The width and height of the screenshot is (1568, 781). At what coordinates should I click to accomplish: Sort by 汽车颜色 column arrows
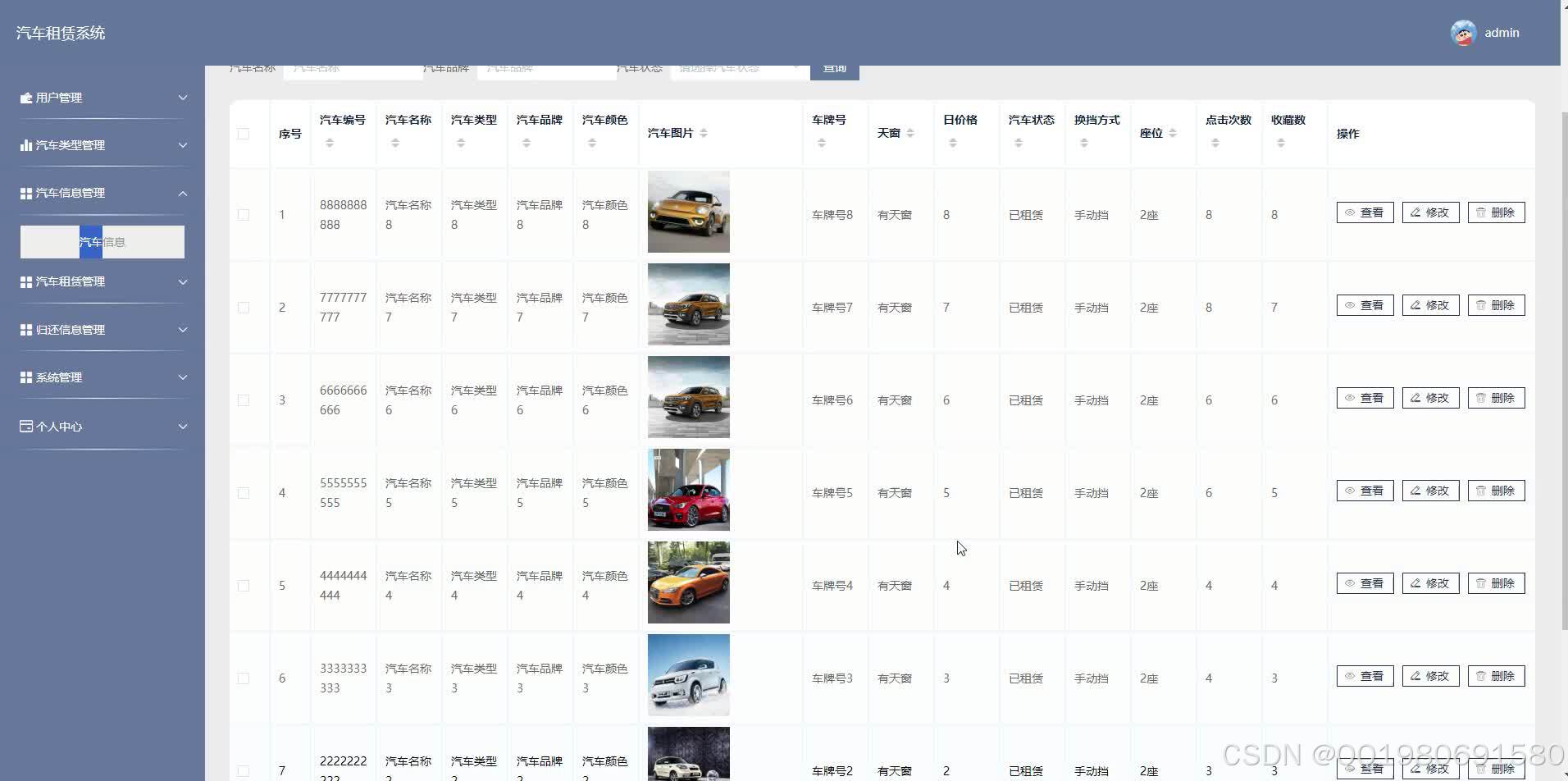point(592,143)
